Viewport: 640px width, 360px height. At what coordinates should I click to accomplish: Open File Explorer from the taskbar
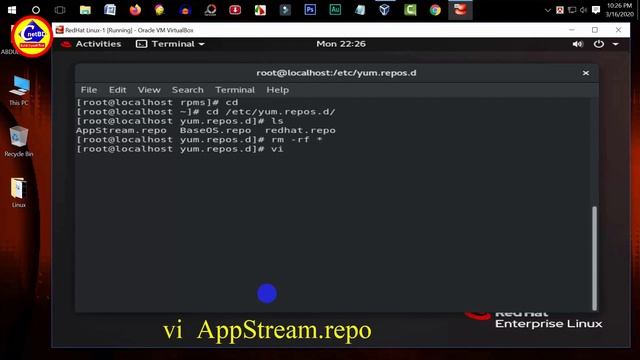click(x=85, y=10)
